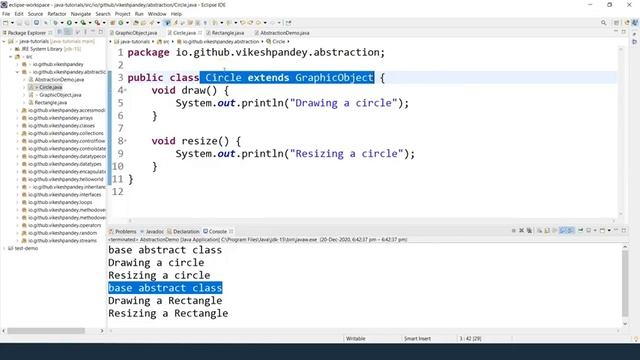The height and width of the screenshot is (360, 640).
Task: Click the New file toolbar icon
Action: (6, 23)
